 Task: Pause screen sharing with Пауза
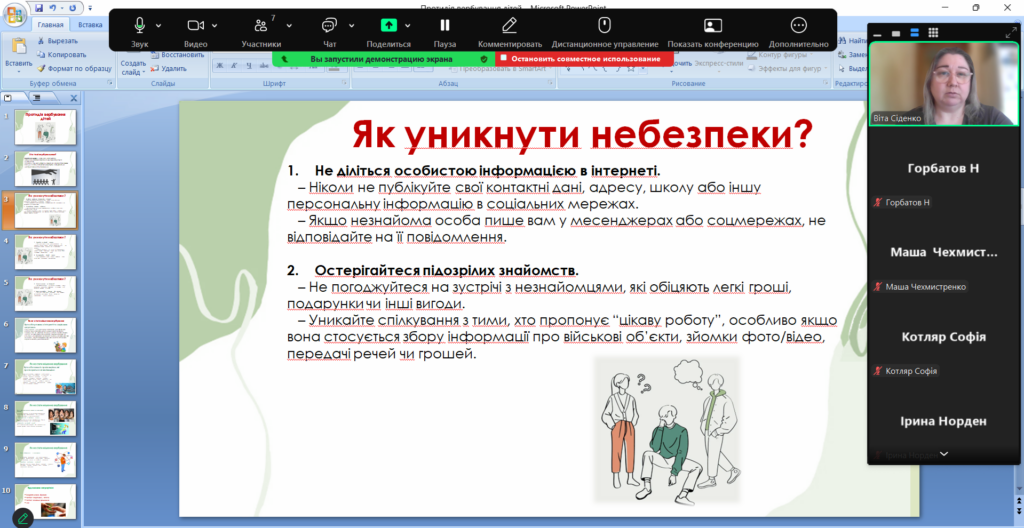[445, 25]
